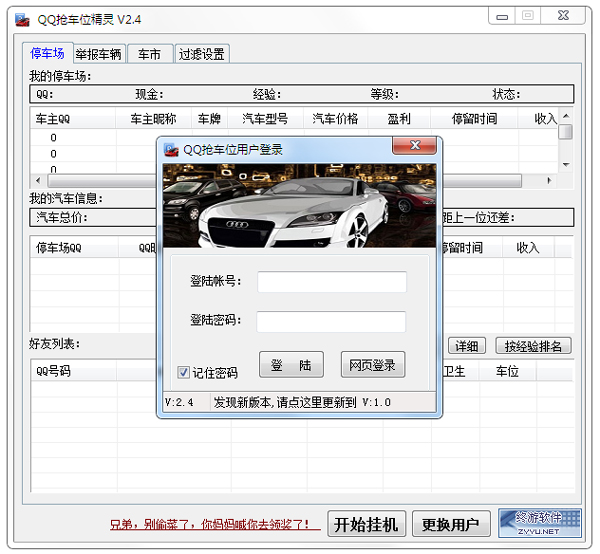This screenshot has height=554, width=600.
Task: Open 详细 details for friend list
Action: (466, 346)
